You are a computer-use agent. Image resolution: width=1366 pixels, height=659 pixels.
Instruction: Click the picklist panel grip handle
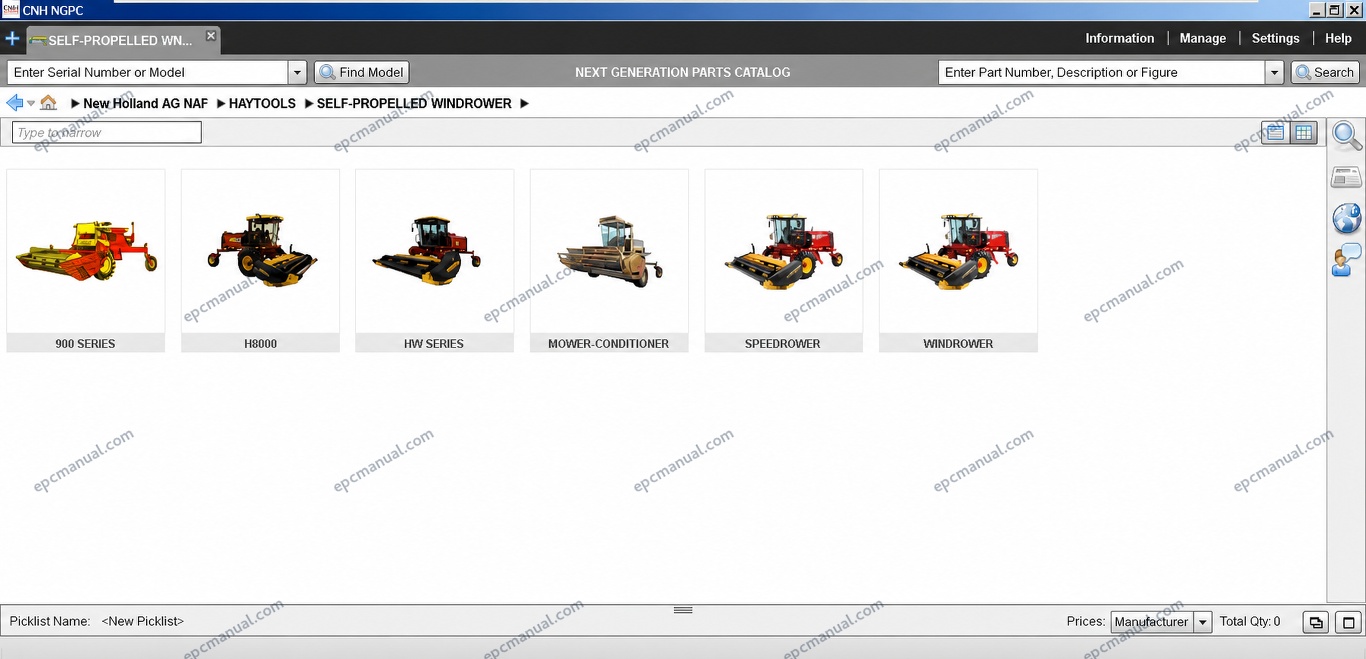683,609
